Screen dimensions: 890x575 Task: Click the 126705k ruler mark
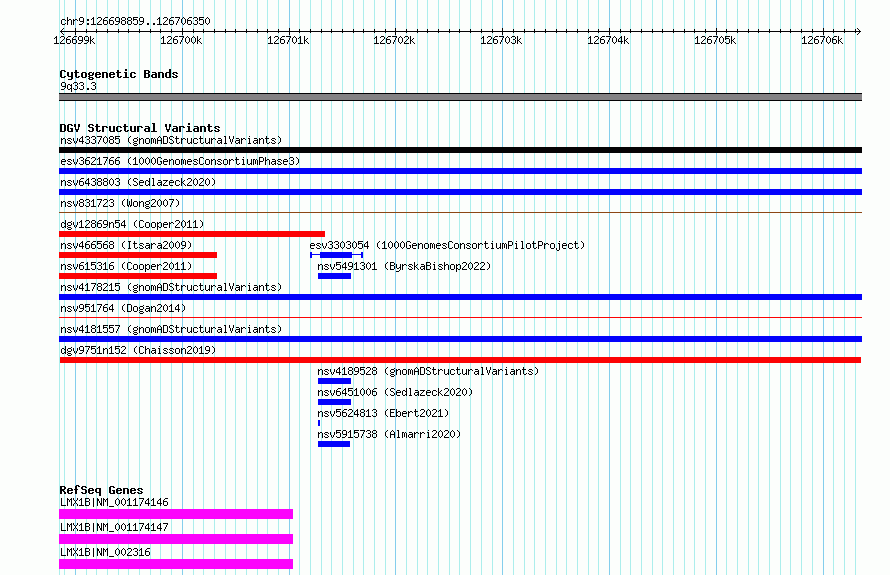715,40
